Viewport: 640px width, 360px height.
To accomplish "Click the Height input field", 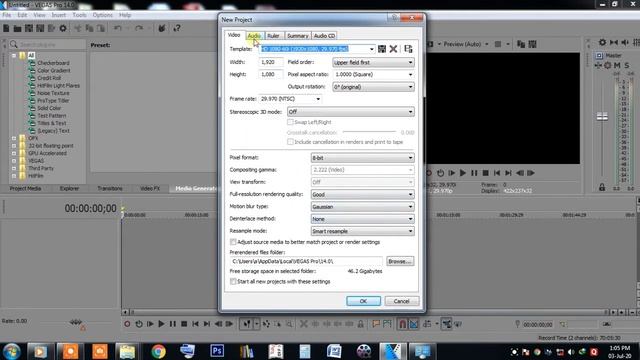I will [270, 74].
